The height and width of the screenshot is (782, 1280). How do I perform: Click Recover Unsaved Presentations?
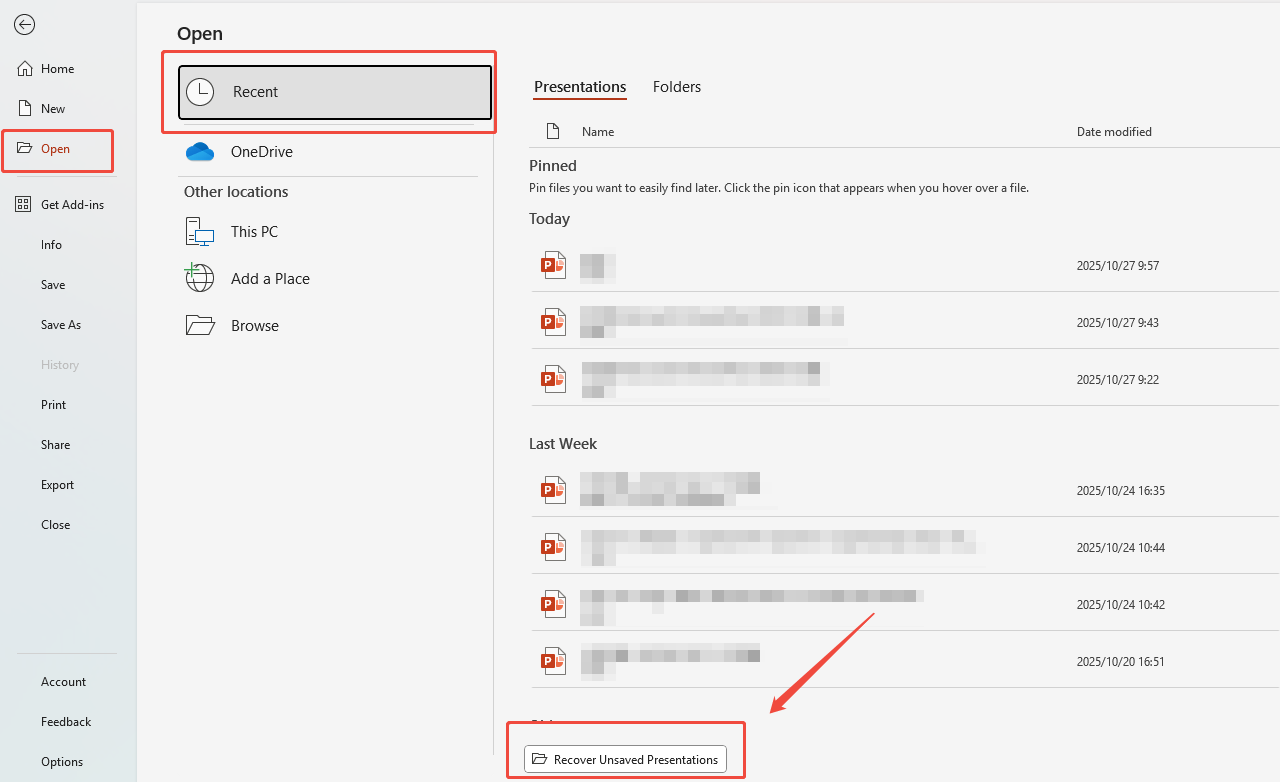coord(625,759)
